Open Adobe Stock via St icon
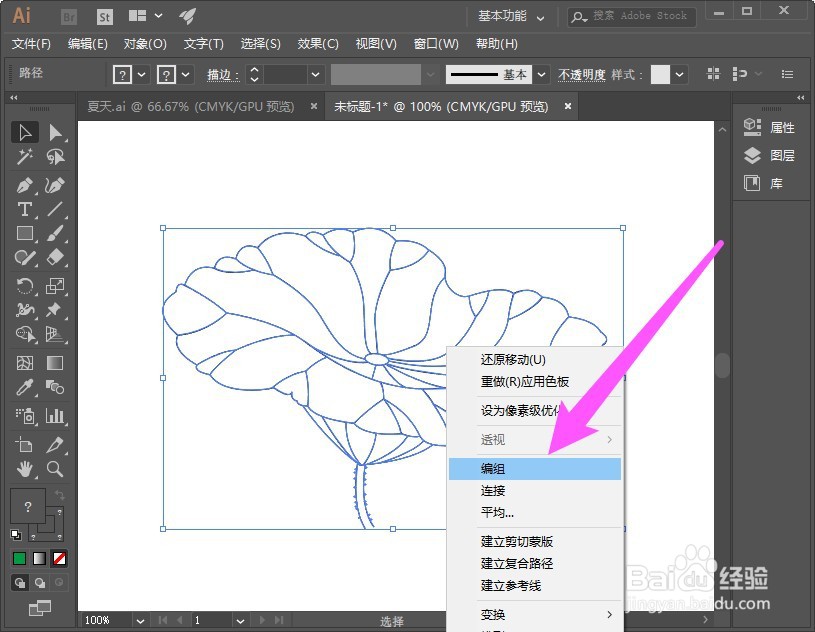 [x=104, y=17]
